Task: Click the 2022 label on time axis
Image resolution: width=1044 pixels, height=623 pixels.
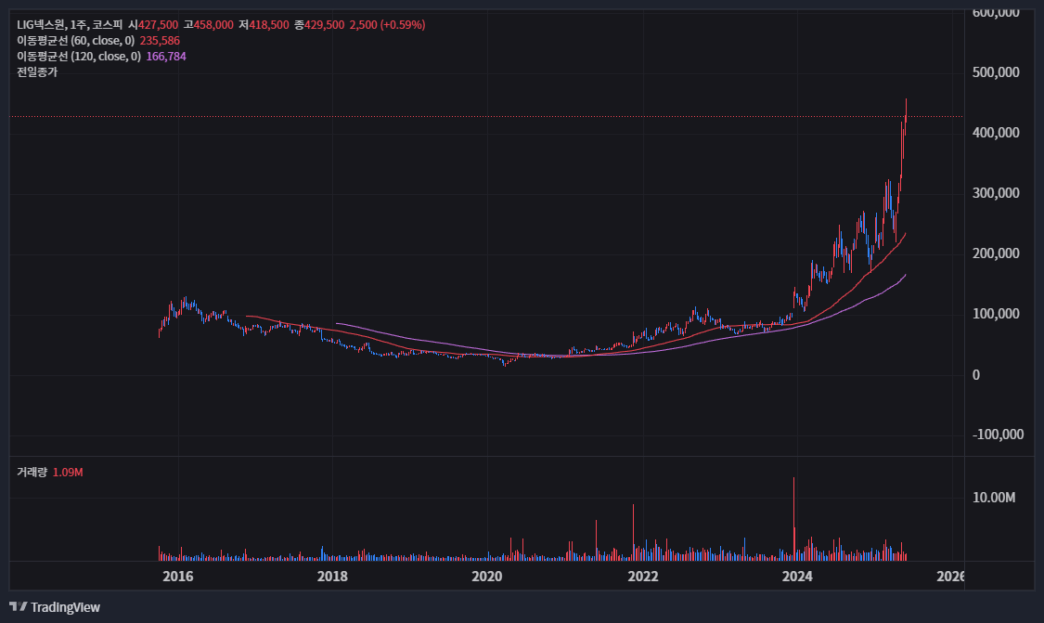Action: coord(643,576)
